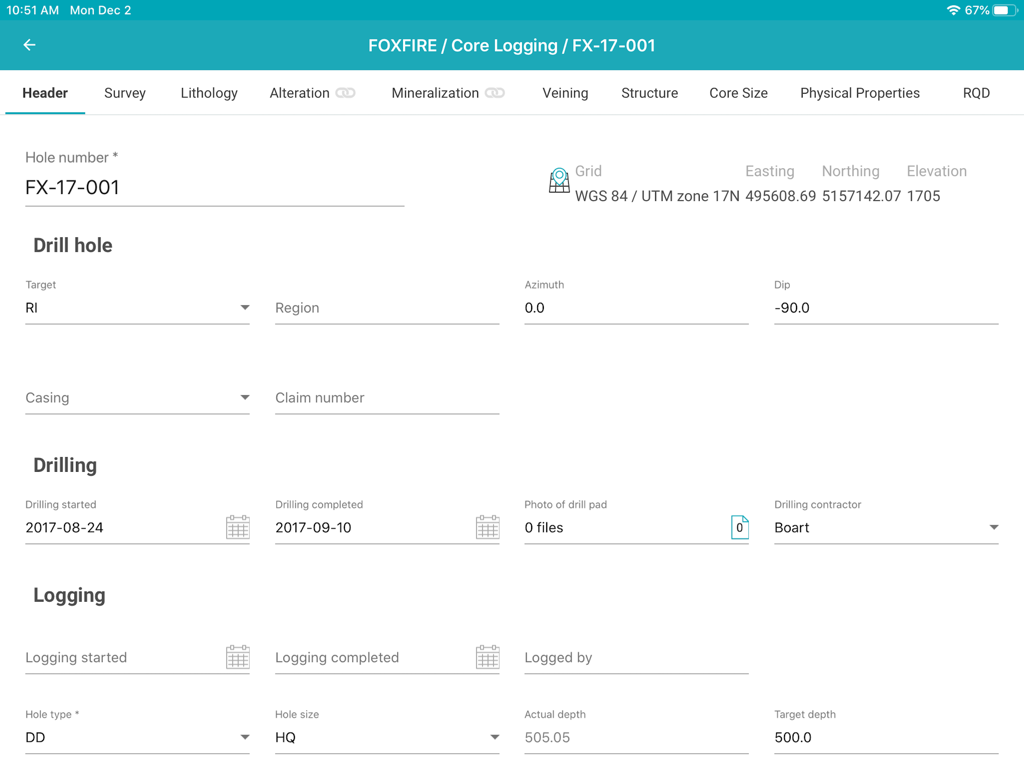Switch to the Survey tab
The height and width of the screenshot is (768, 1024).
pos(124,92)
